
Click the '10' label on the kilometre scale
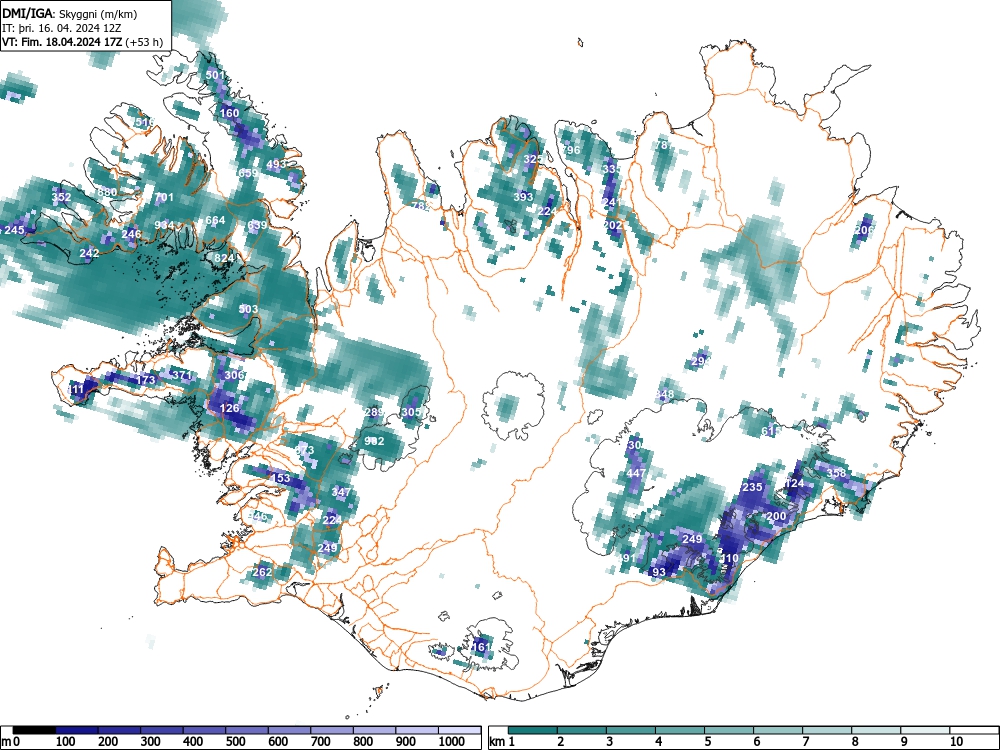pos(956,742)
